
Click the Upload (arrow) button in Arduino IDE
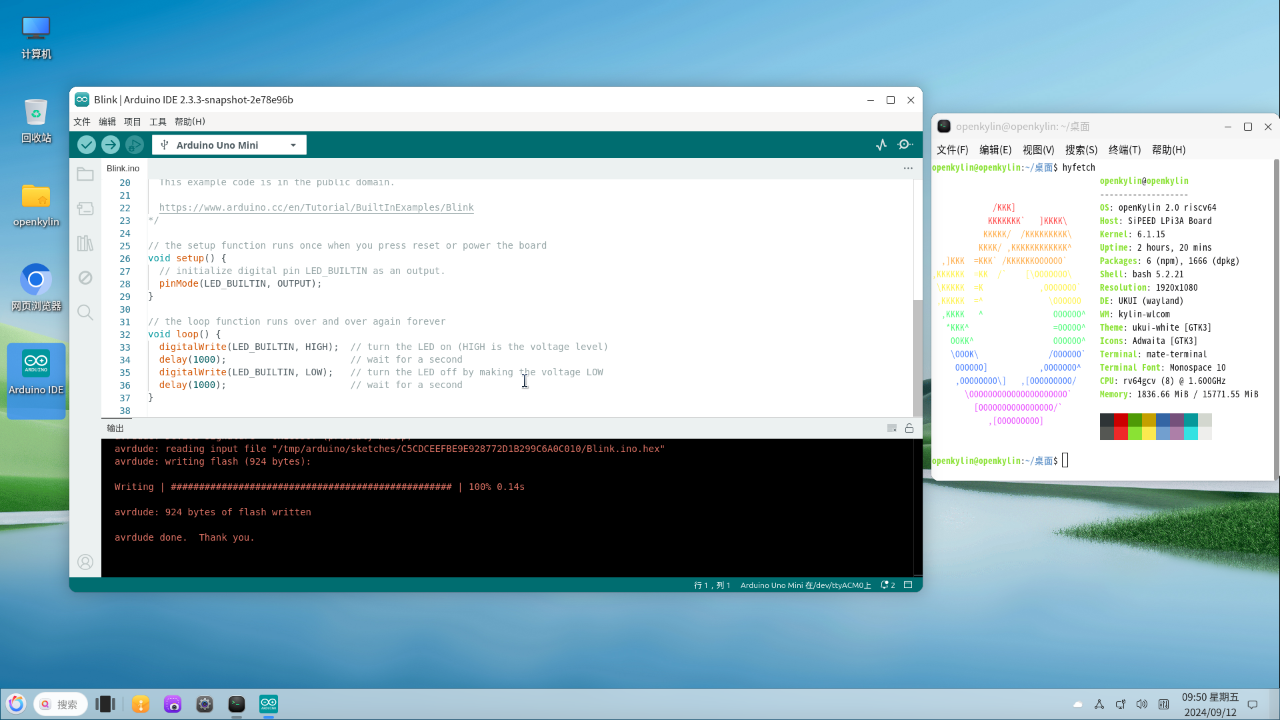(110, 145)
